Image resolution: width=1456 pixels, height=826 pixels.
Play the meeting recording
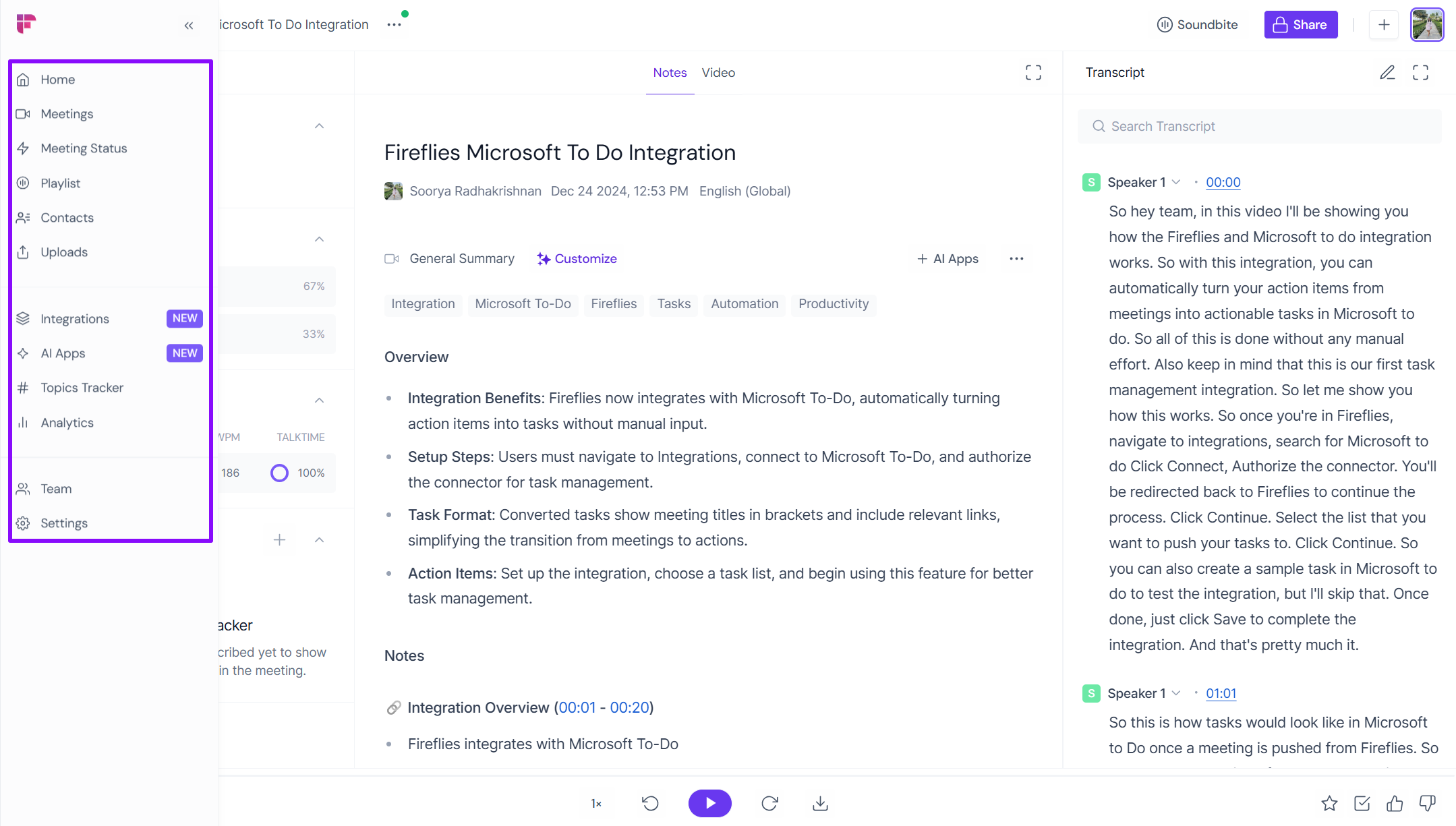pos(709,804)
